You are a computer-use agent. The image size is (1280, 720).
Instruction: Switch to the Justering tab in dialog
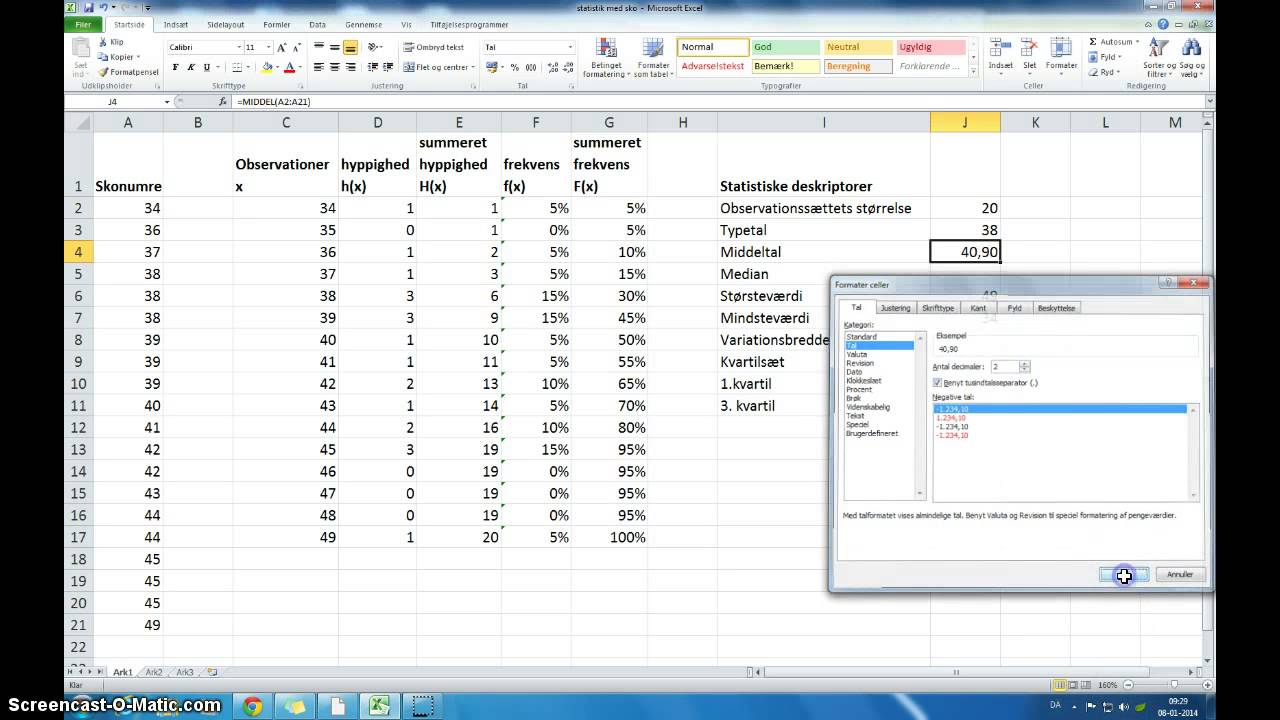[895, 308]
